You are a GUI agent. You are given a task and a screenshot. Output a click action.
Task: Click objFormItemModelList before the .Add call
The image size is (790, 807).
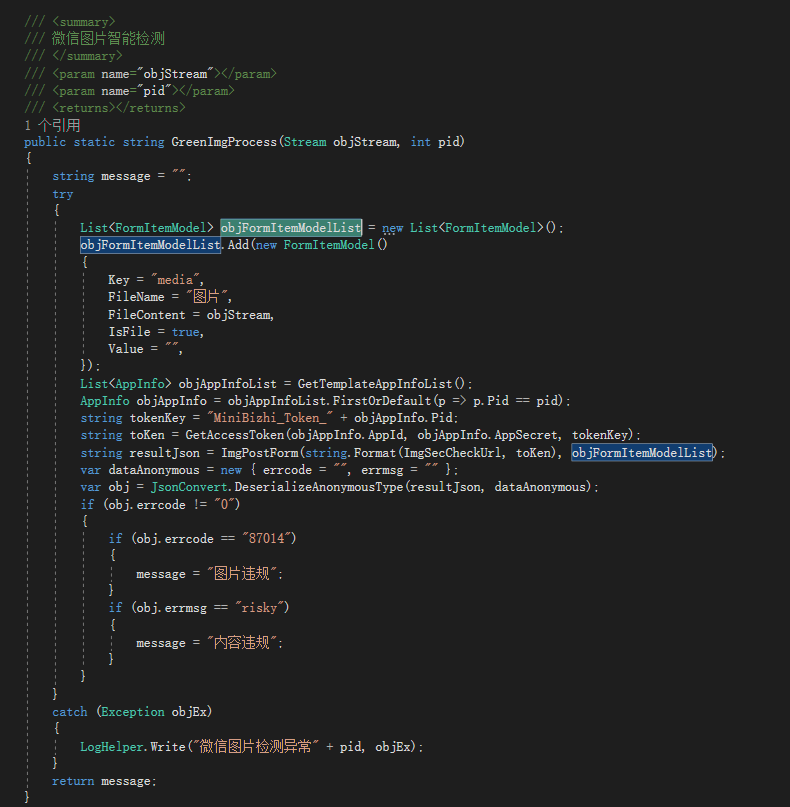[150, 244]
